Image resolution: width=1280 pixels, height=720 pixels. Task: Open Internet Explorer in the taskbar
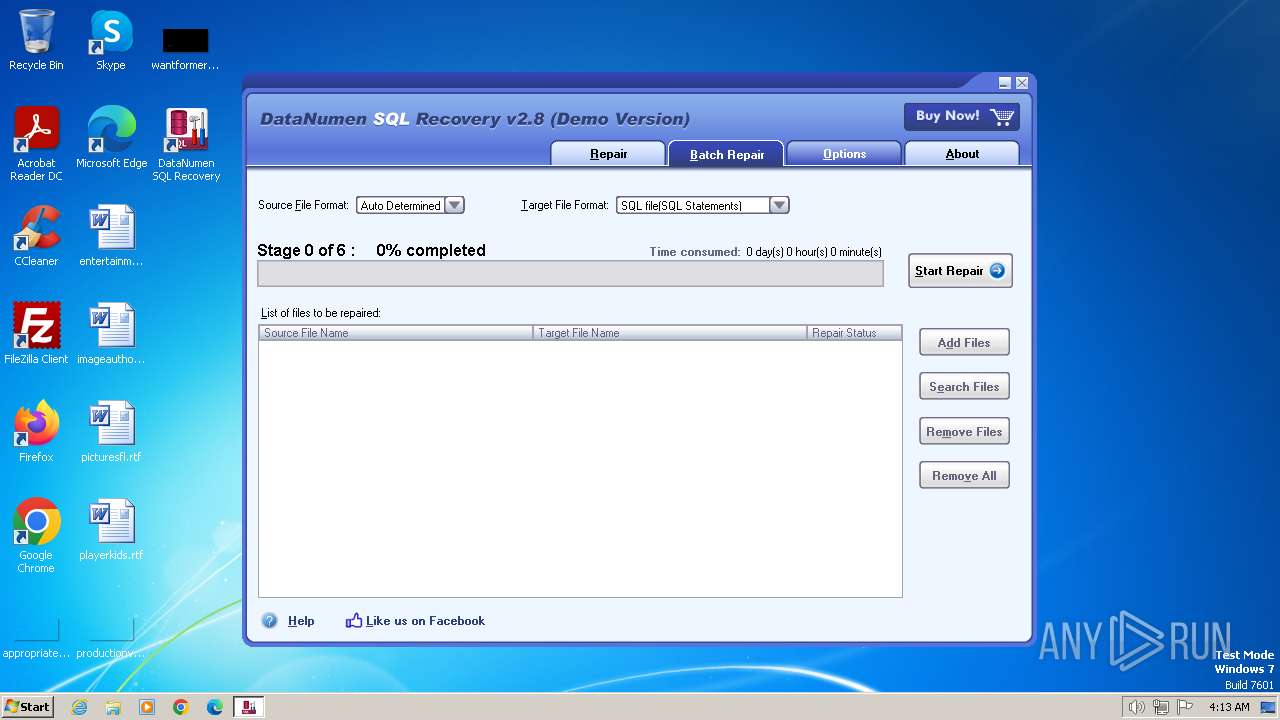pyautogui.click(x=79, y=707)
